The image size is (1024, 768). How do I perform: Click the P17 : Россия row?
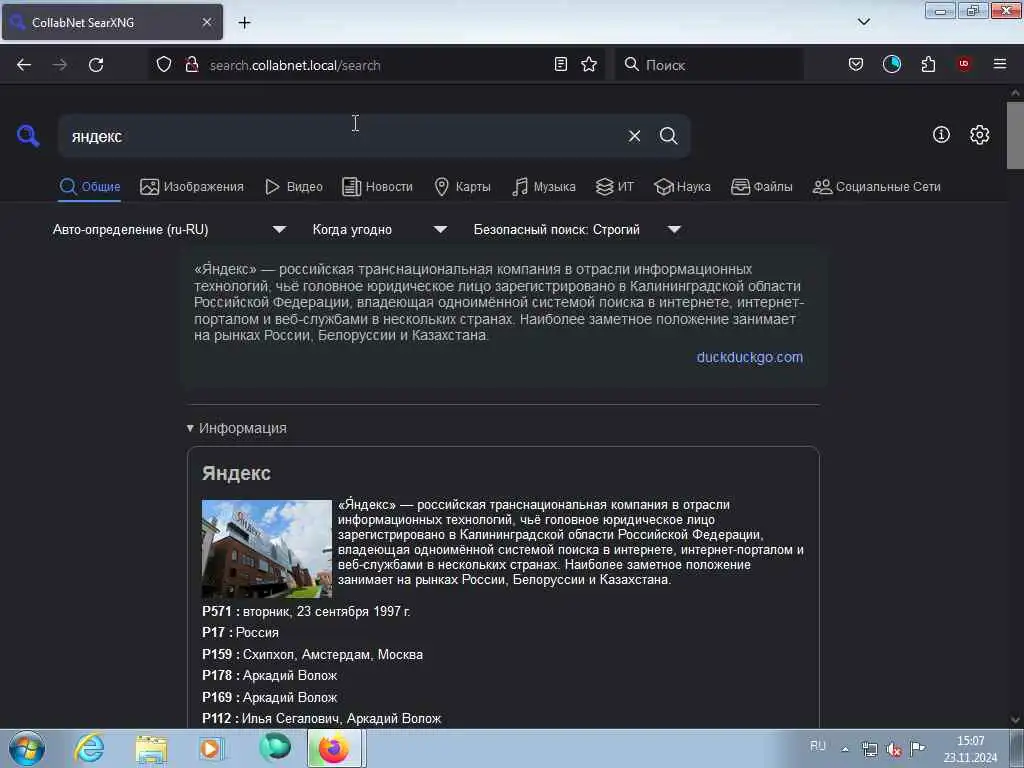point(240,633)
